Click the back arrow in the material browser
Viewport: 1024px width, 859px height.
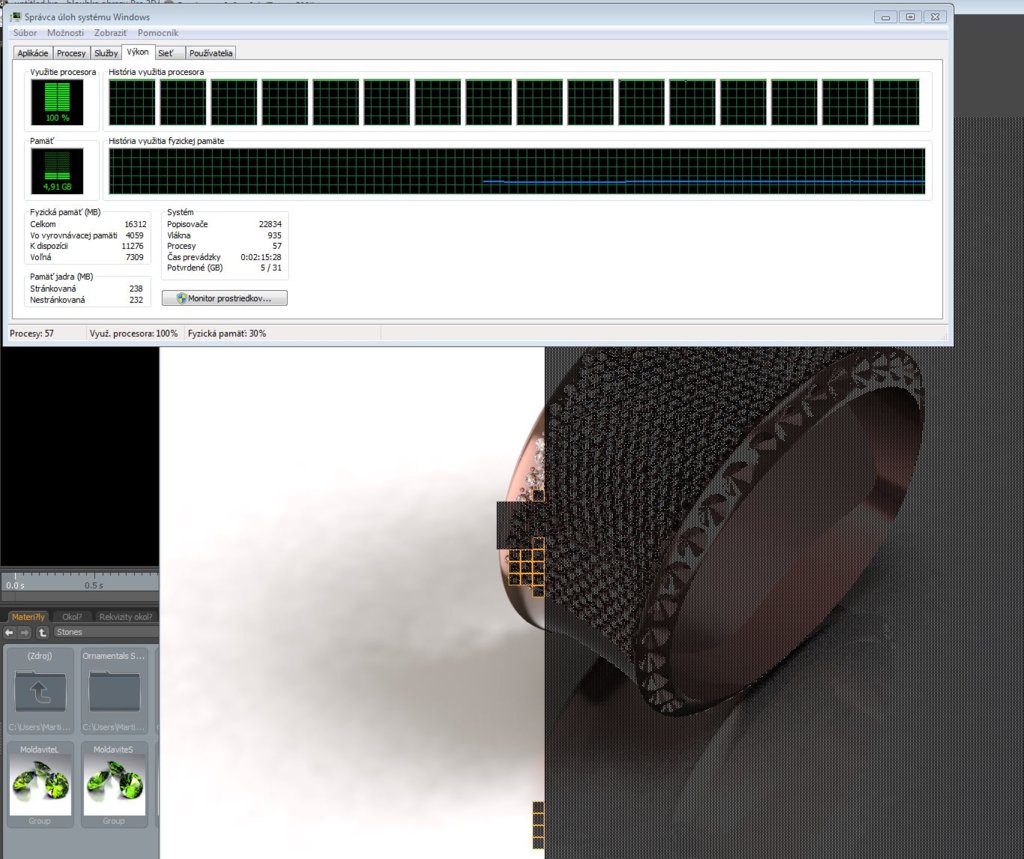[x=9, y=632]
